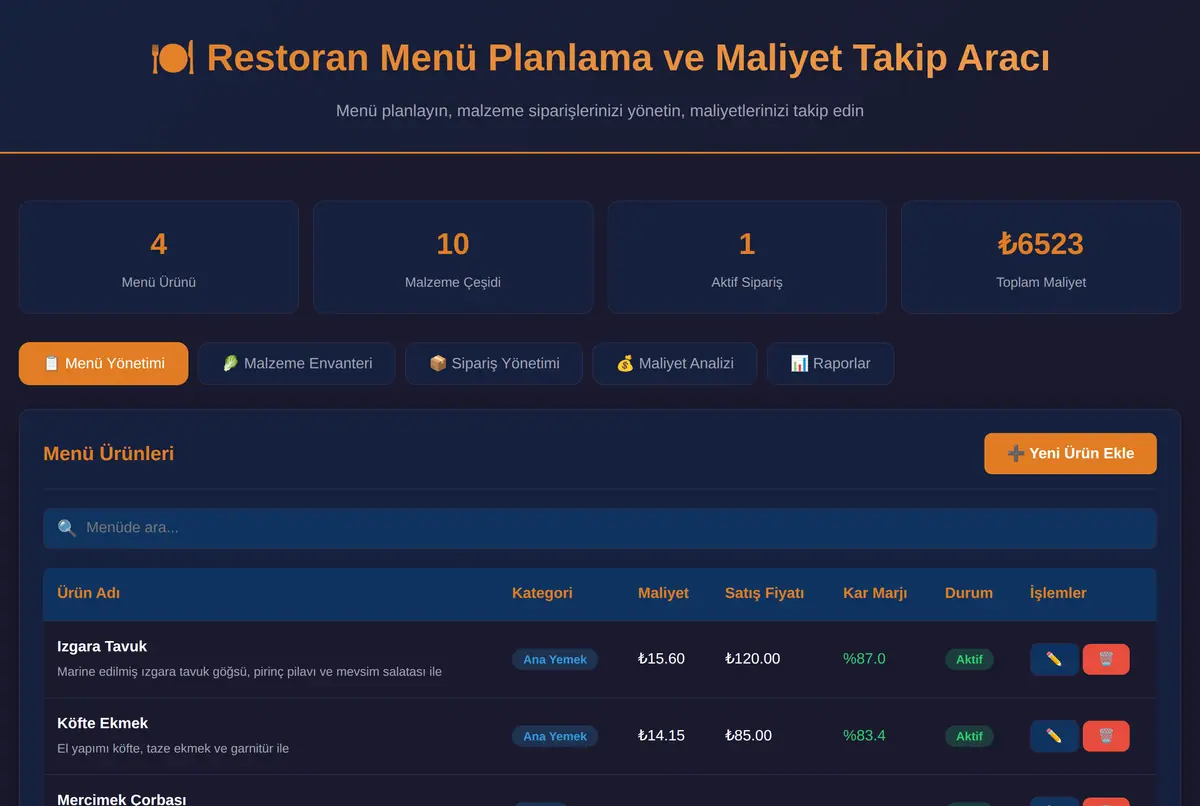1200x806 pixels.
Task: Click the Menü Ürünleri section heading
Action: [x=108, y=453]
